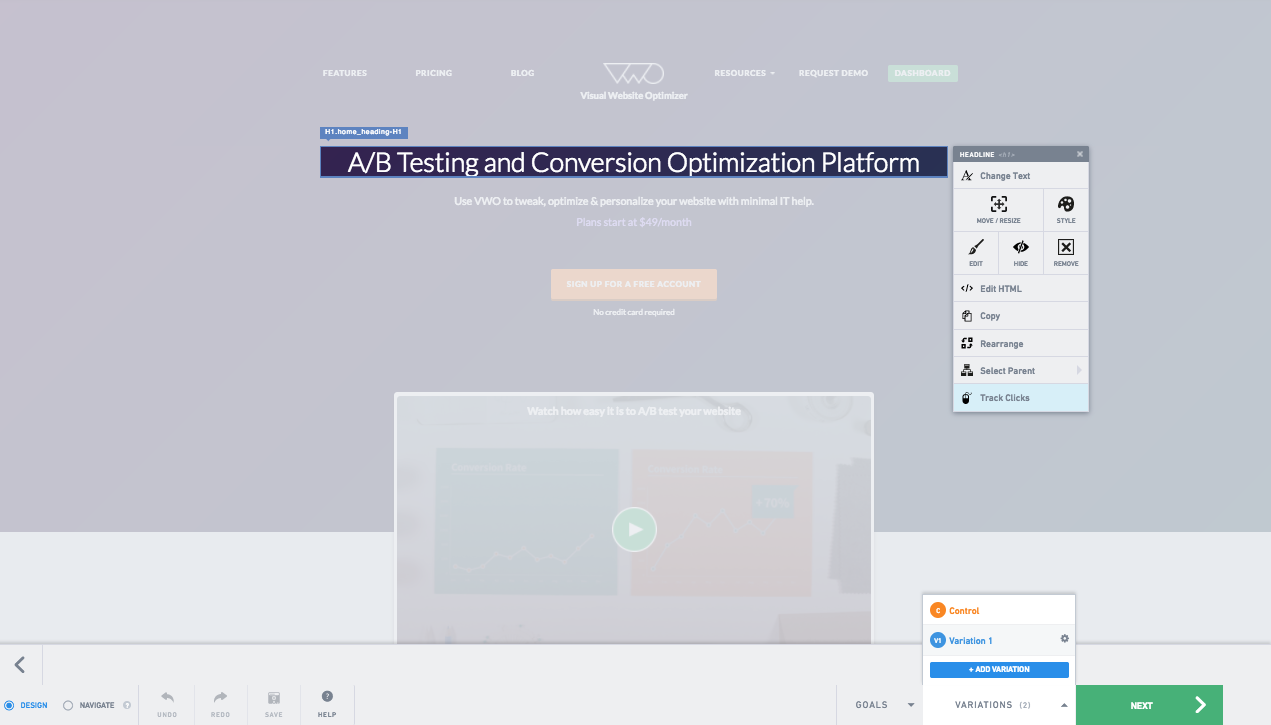Screen dimensions: 1271x725
Task: Select the Move / Resize tool
Action: (x=998, y=210)
